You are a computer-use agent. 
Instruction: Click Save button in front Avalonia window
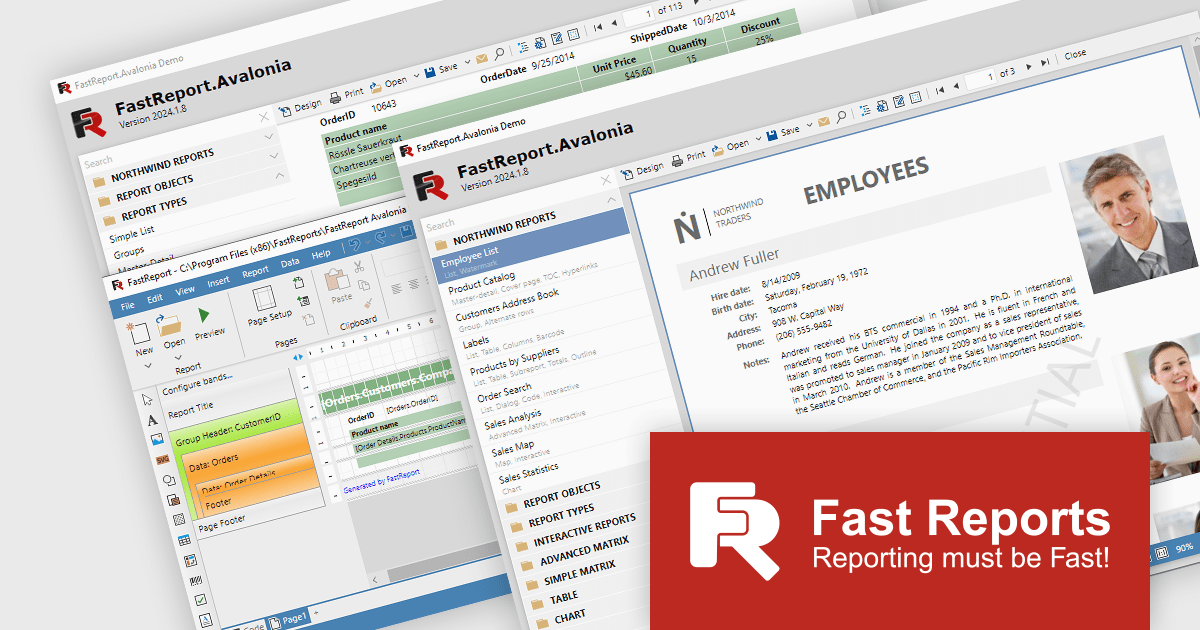pyautogui.click(x=782, y=133)
